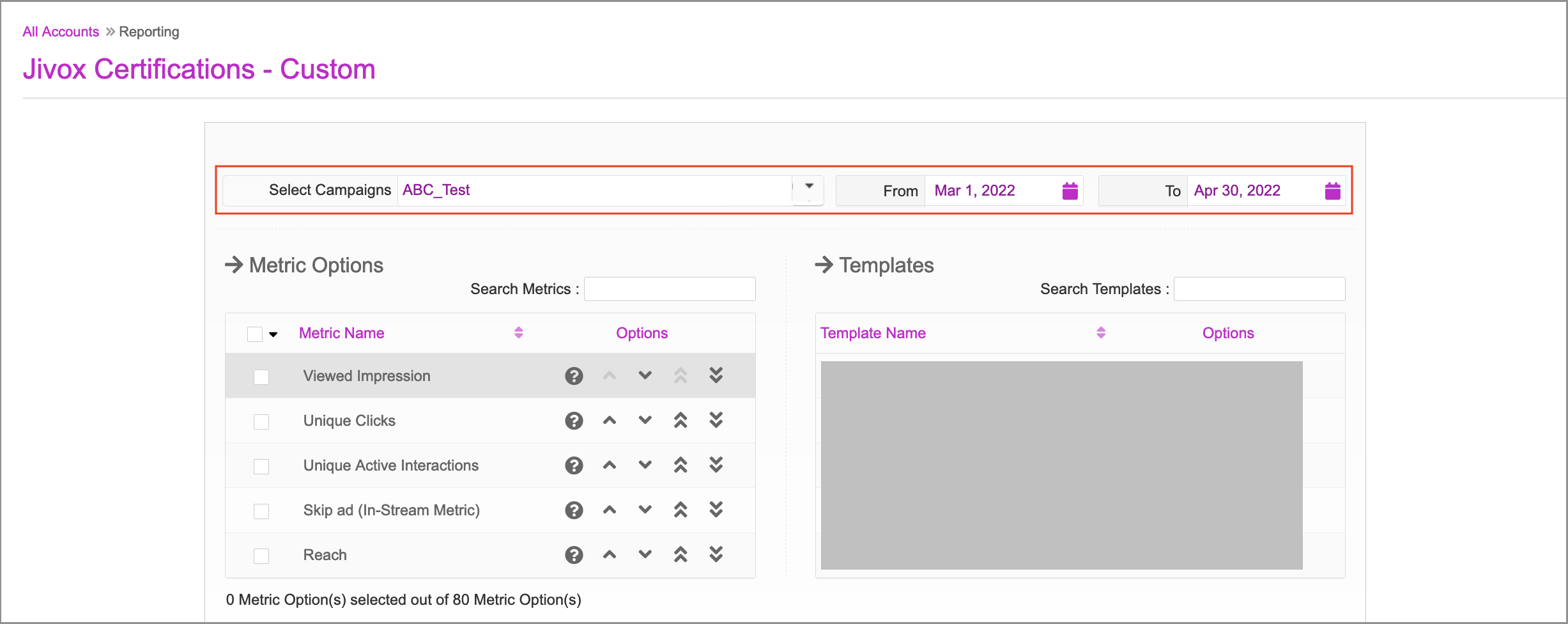Focus the Search Templates text box
This screenshot has height=624, width=1568.
1259,289
